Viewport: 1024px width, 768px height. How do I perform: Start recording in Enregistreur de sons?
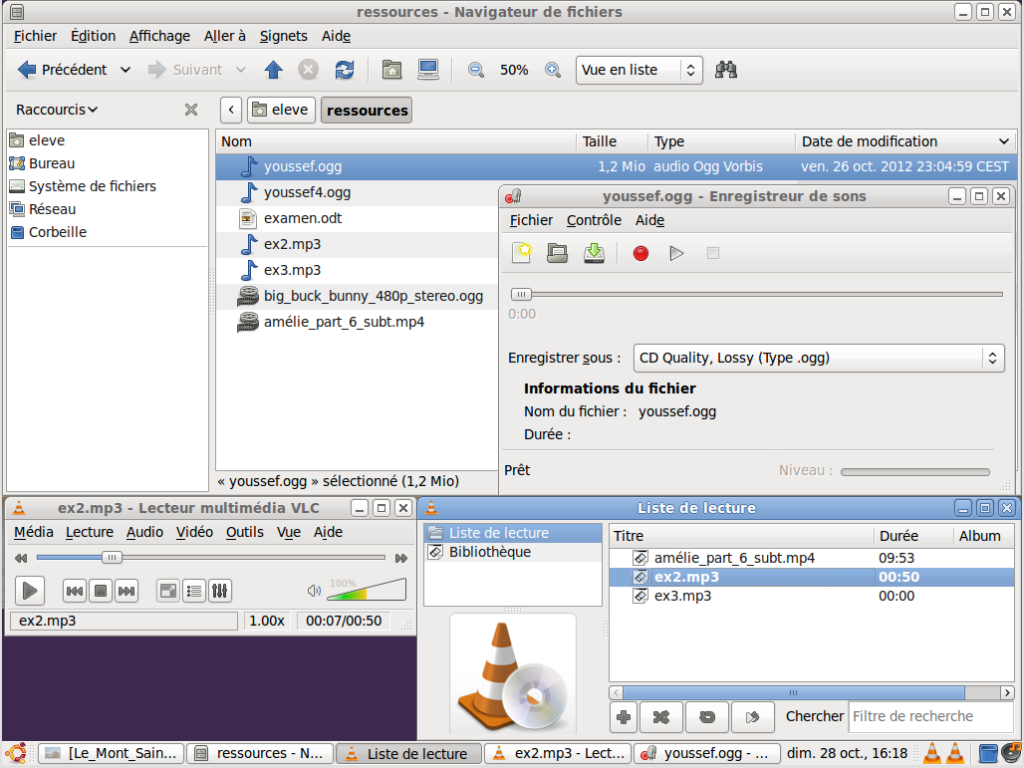640,253
